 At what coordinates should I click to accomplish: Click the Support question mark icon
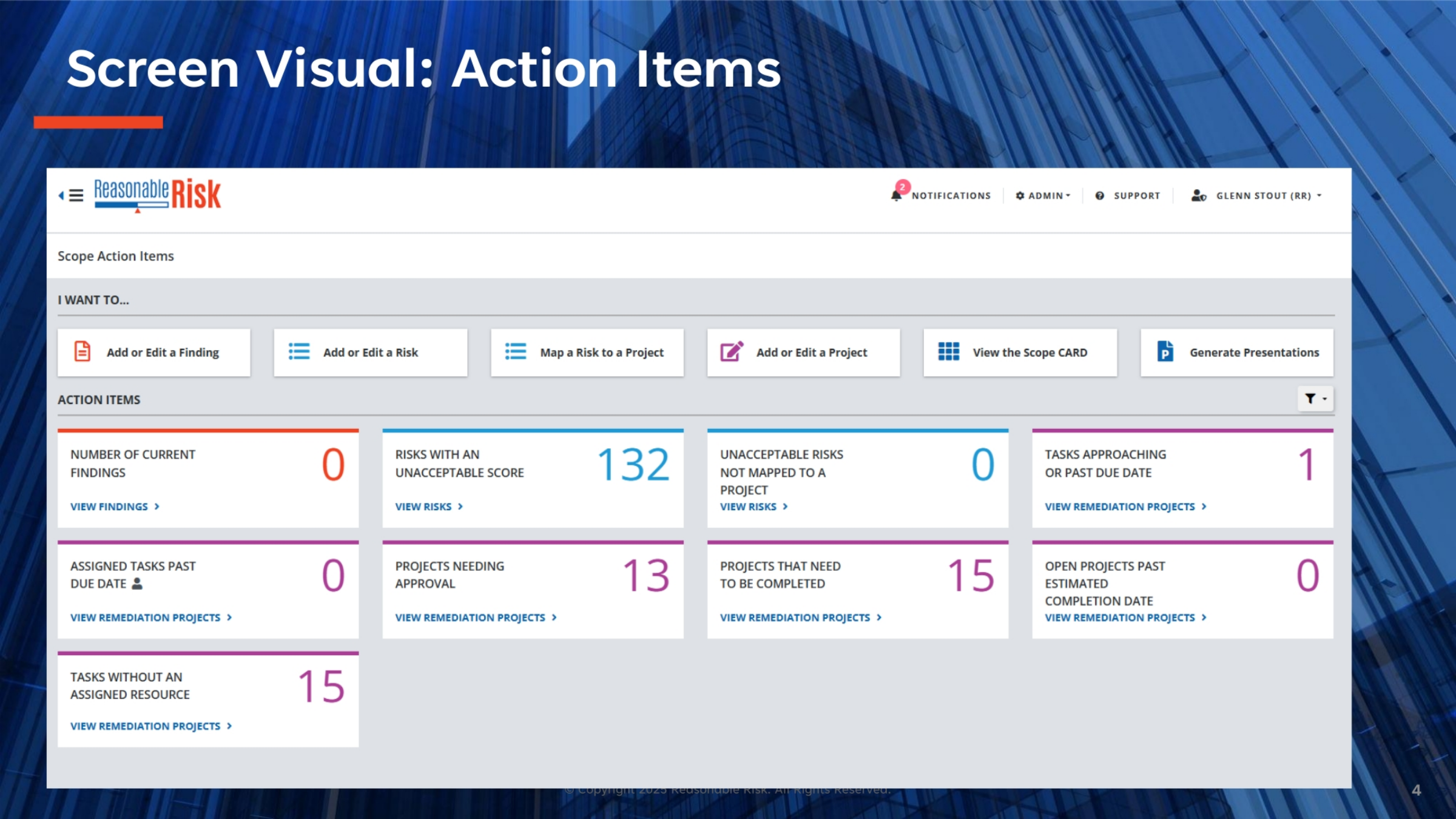click(x=1099, y=195)
